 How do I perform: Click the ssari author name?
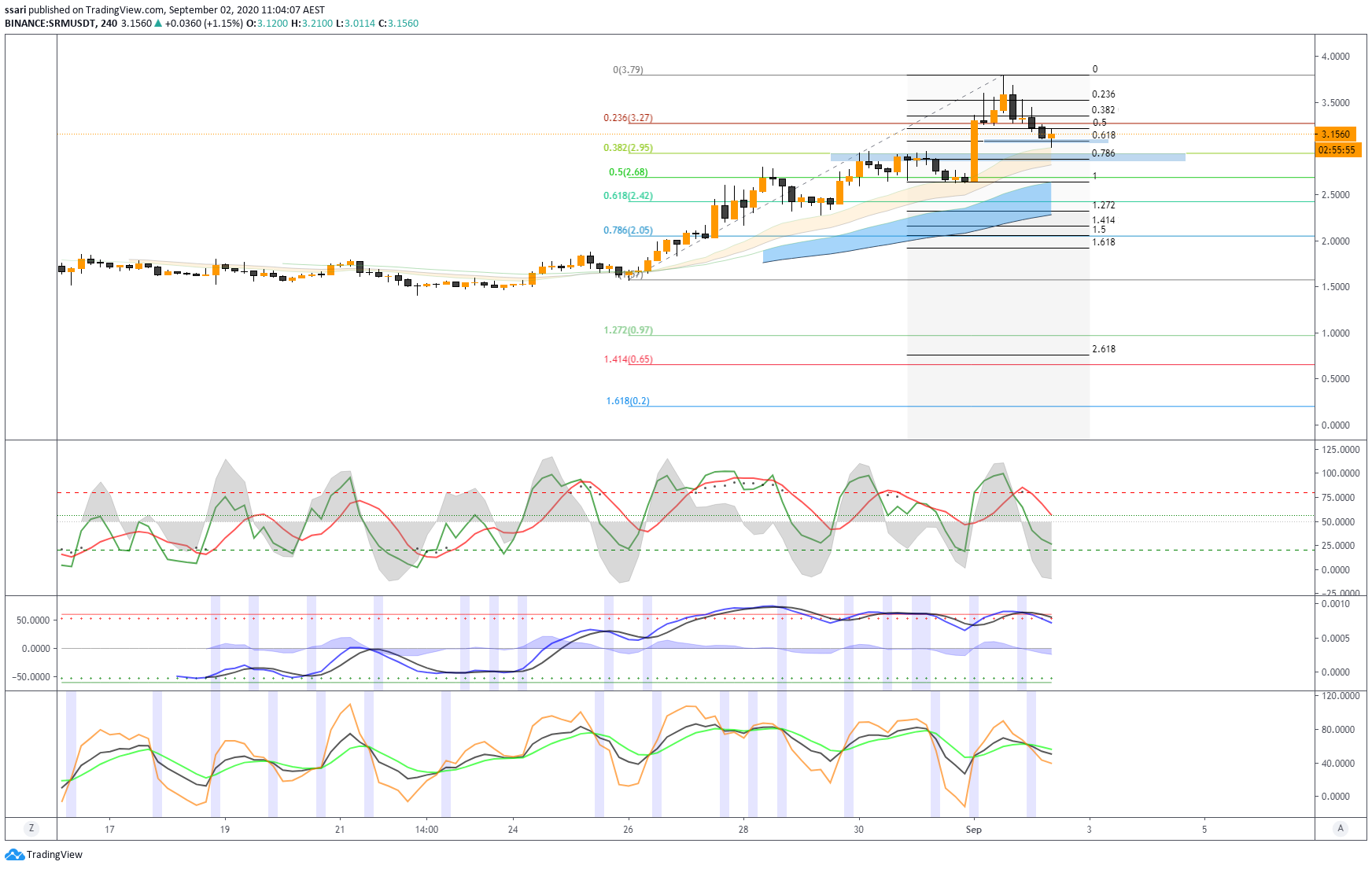(x=15, y=10)
